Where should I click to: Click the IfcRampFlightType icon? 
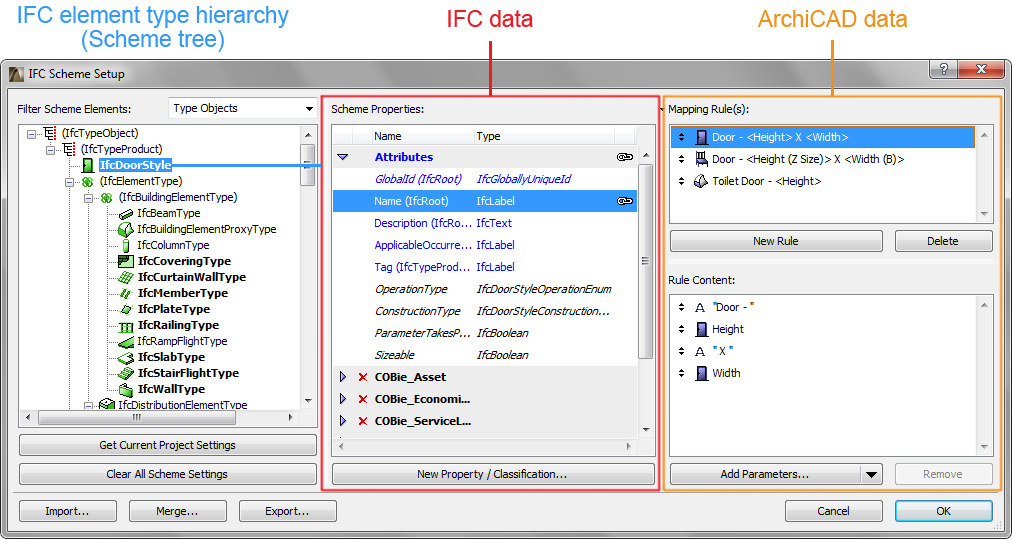pyautogui.click(x=126, y=341)
